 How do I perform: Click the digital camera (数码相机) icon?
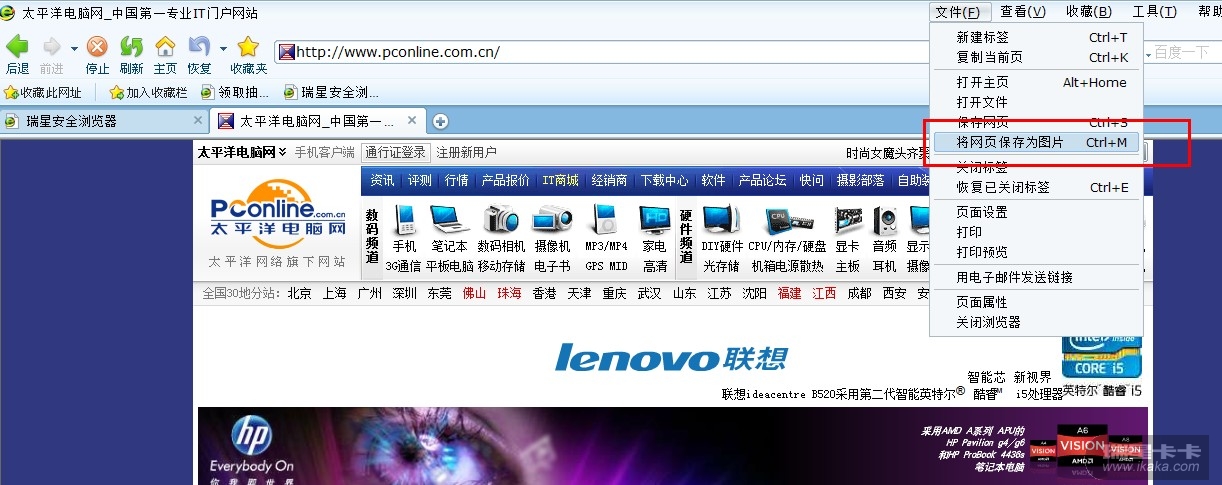pyautogui.click(x=500, y=219)
